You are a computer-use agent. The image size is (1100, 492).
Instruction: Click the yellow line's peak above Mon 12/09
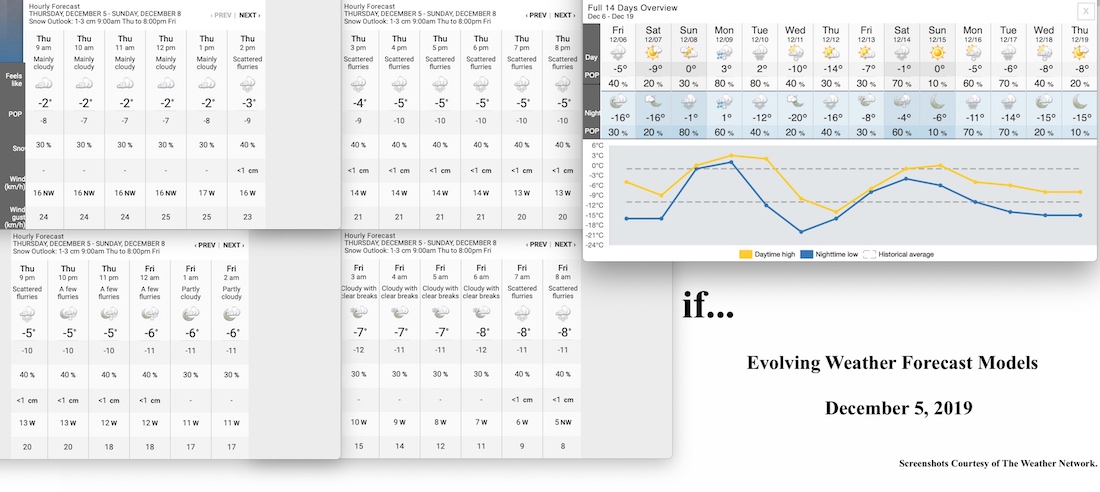coord(730,155)
